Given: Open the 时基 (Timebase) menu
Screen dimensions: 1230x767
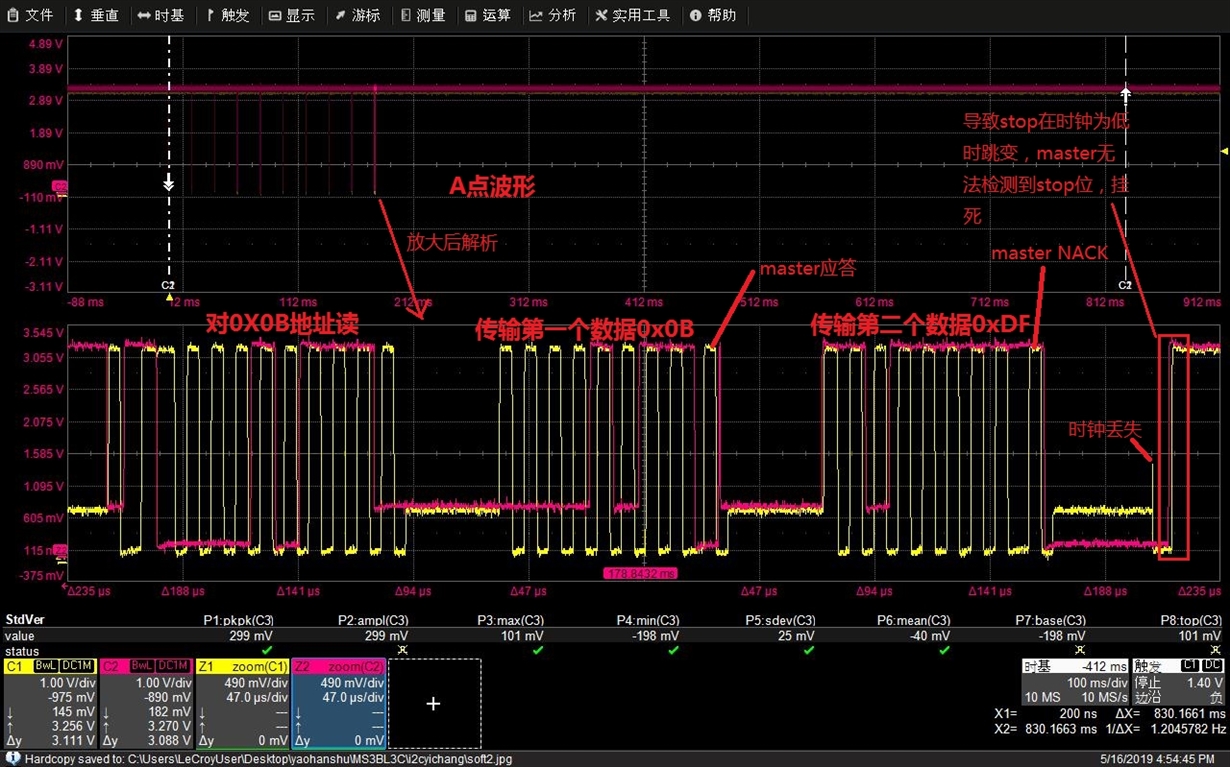Looking at the screenshot, I should coord(161,15).
